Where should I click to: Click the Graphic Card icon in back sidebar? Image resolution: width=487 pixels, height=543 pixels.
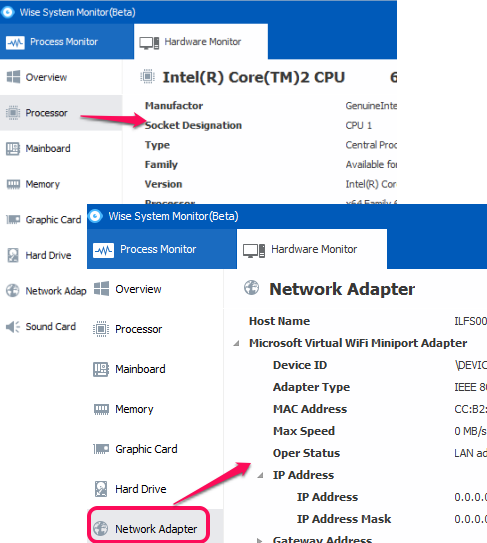(x=13, y=219)
